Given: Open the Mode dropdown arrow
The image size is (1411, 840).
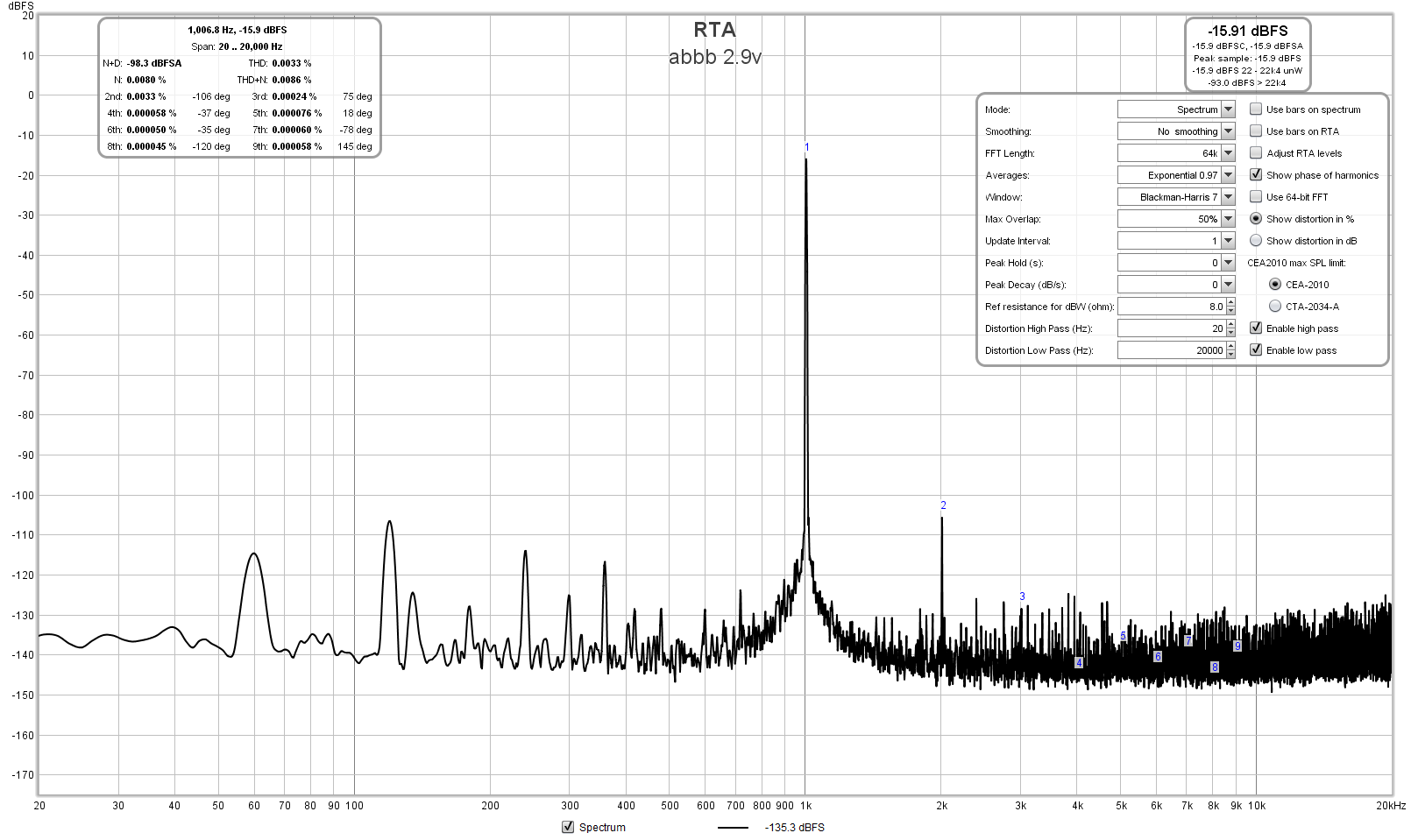Looking at the screenshot, I should pos(1228,109).
